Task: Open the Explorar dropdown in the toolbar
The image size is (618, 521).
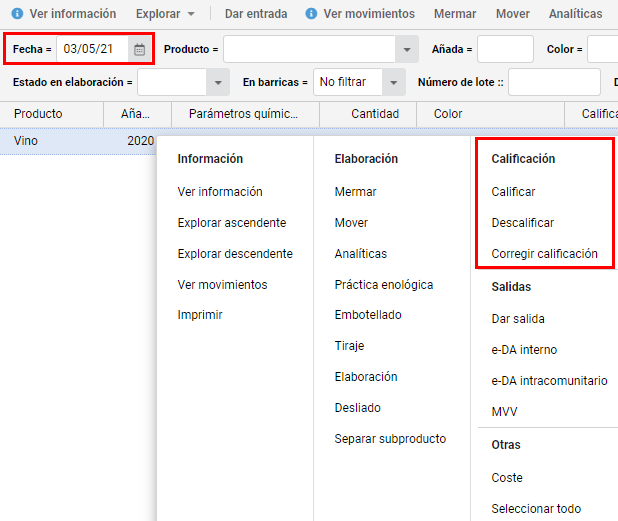Action: [165, 14]
